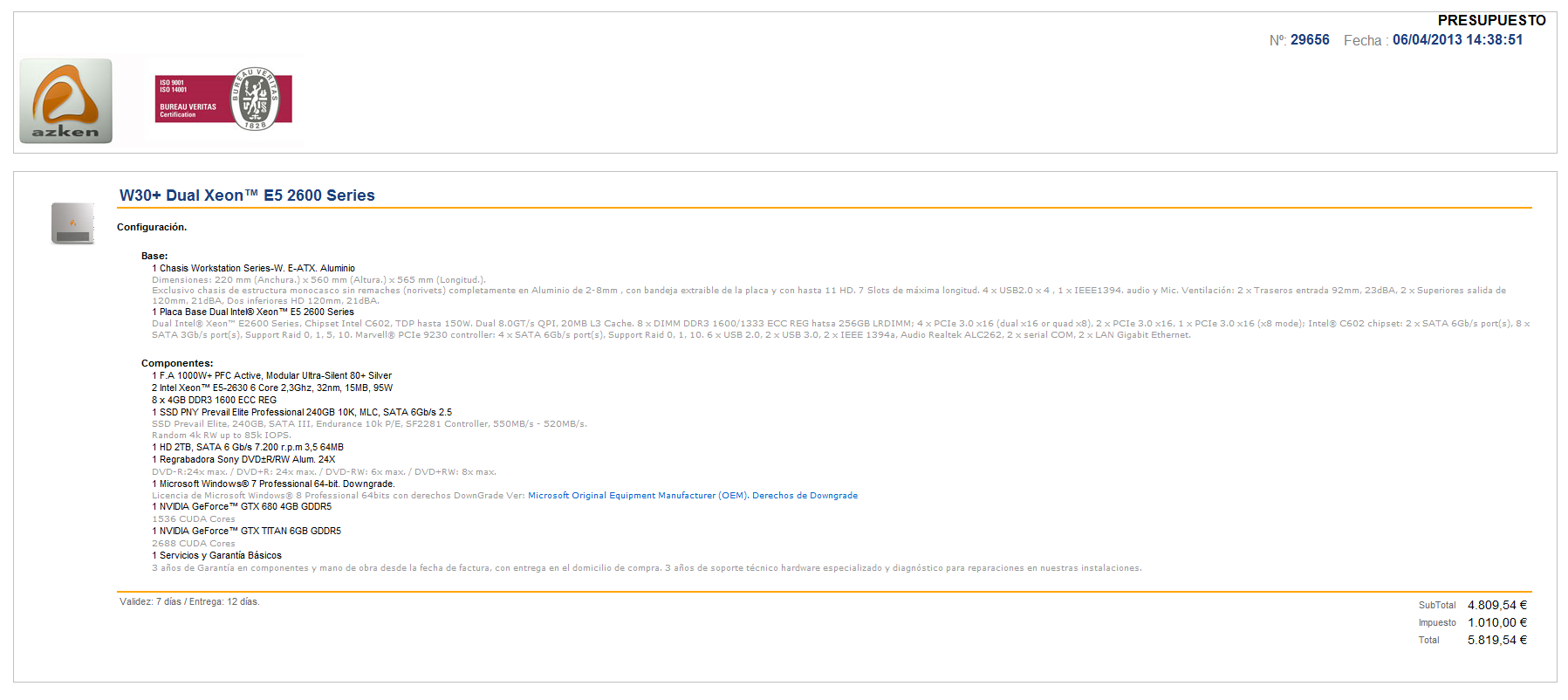Click the Configuración. label

[152, 227]
